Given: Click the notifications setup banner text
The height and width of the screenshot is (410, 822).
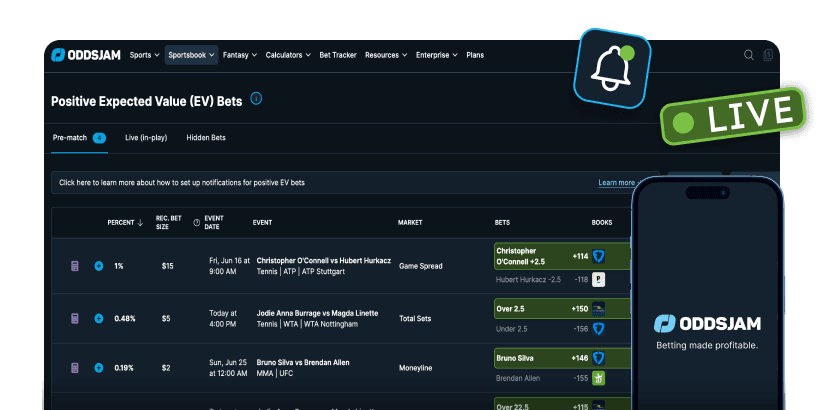Looking at the screenshot, I should pos(182,183).
